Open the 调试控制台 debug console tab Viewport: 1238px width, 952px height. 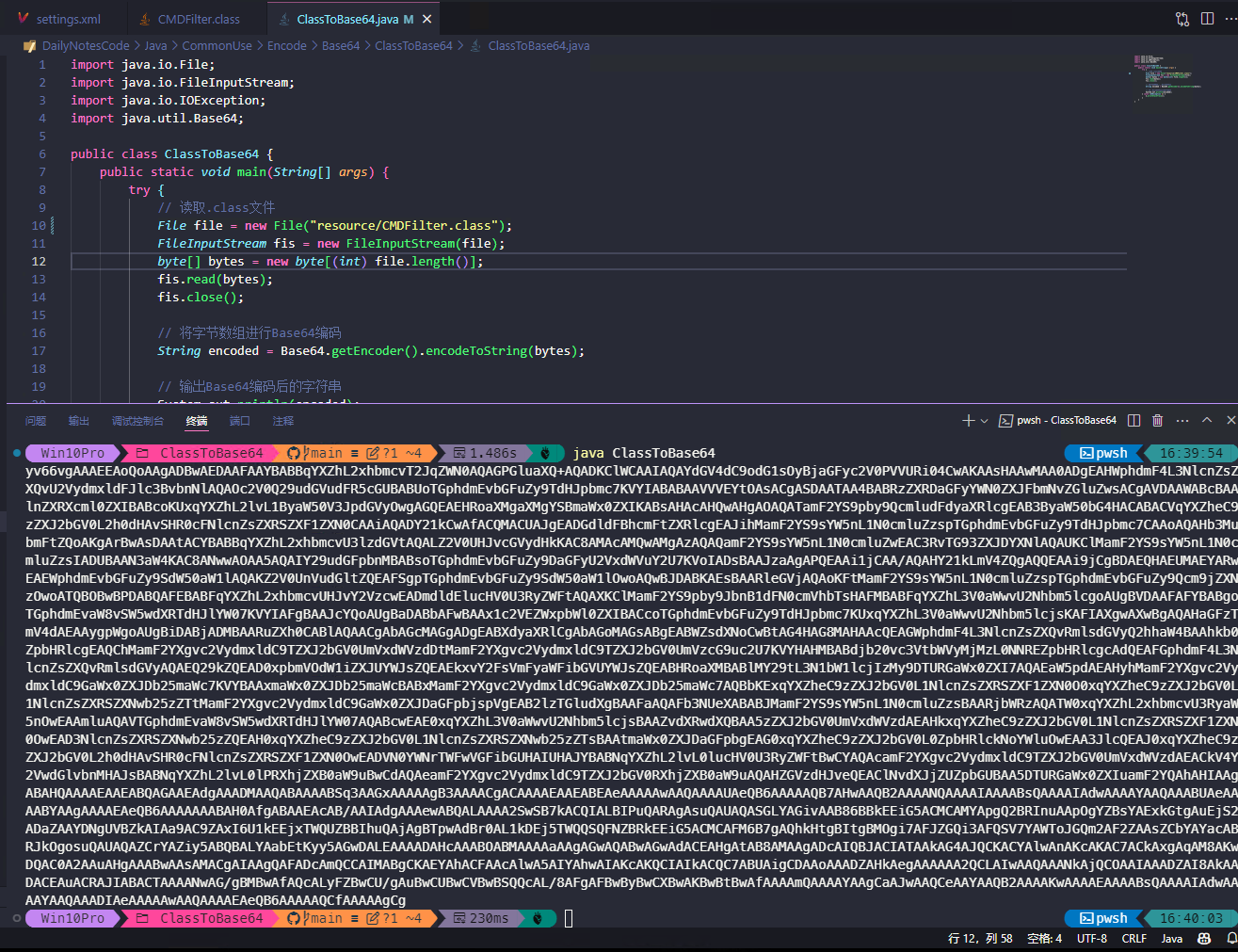click(x=137, y=421)
